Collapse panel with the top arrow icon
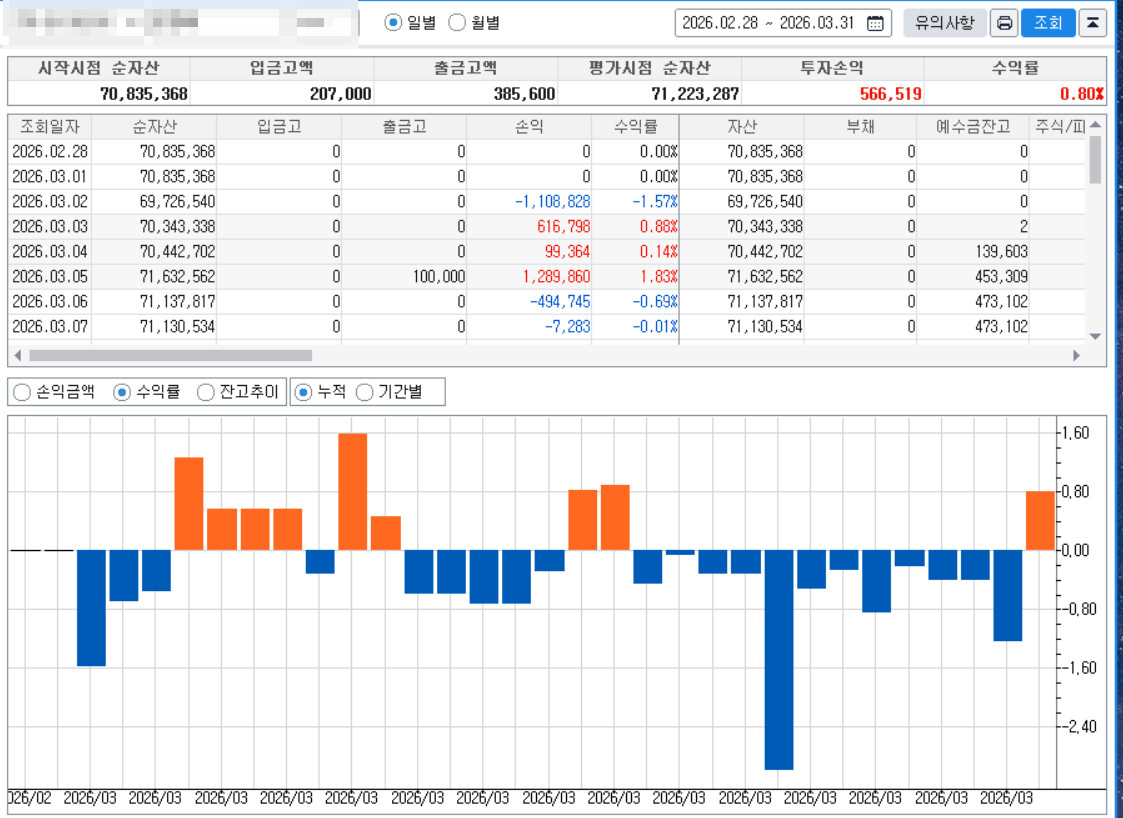Viewport: 1123px width, 818px height. 1093,23
